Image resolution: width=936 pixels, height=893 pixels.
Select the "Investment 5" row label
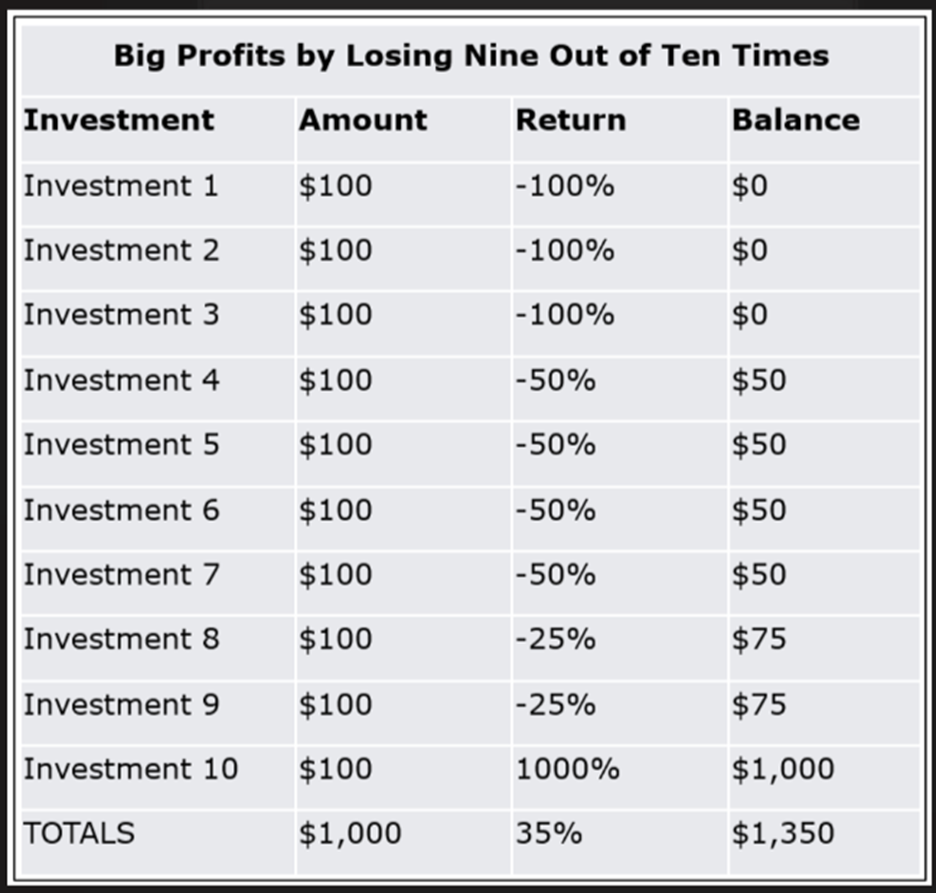pos(121,445)
